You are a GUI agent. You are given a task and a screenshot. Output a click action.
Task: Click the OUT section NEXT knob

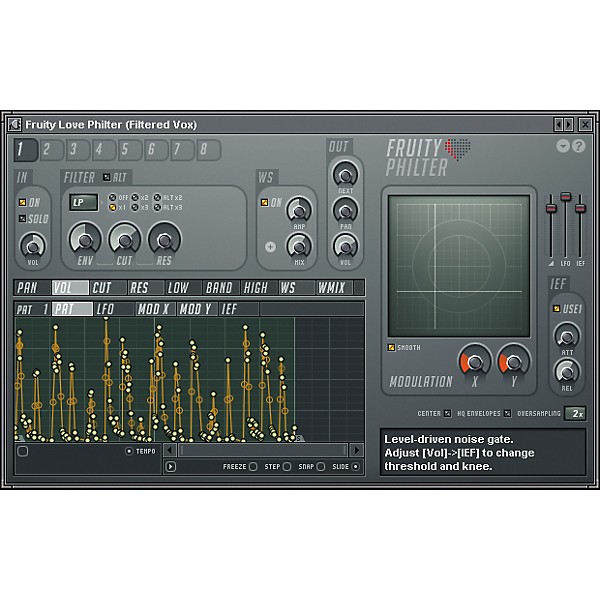(345, 176)
